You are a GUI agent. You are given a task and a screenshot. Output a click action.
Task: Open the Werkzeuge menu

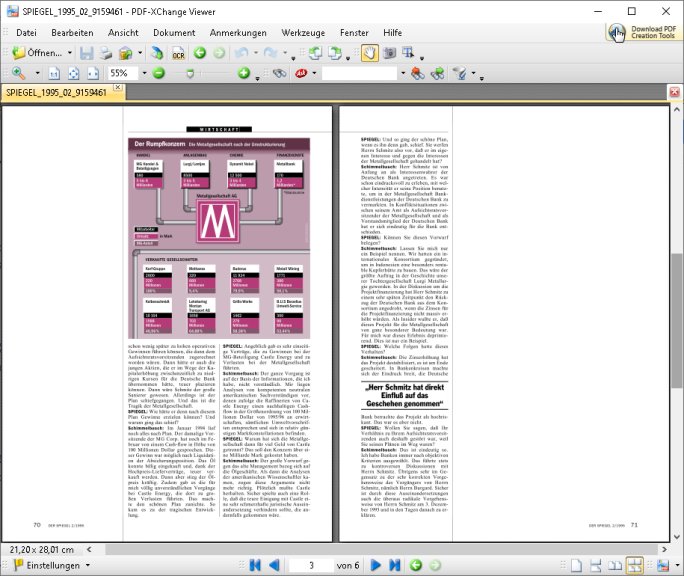click(x=303, y=32)
